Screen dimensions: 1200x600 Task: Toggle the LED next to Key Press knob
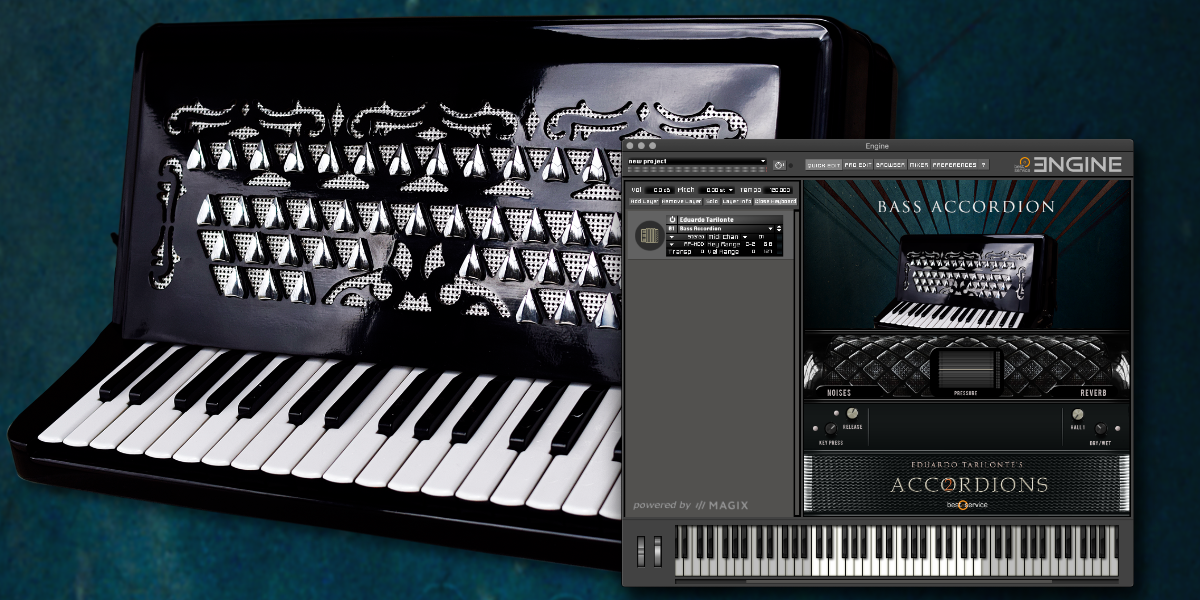815,429
